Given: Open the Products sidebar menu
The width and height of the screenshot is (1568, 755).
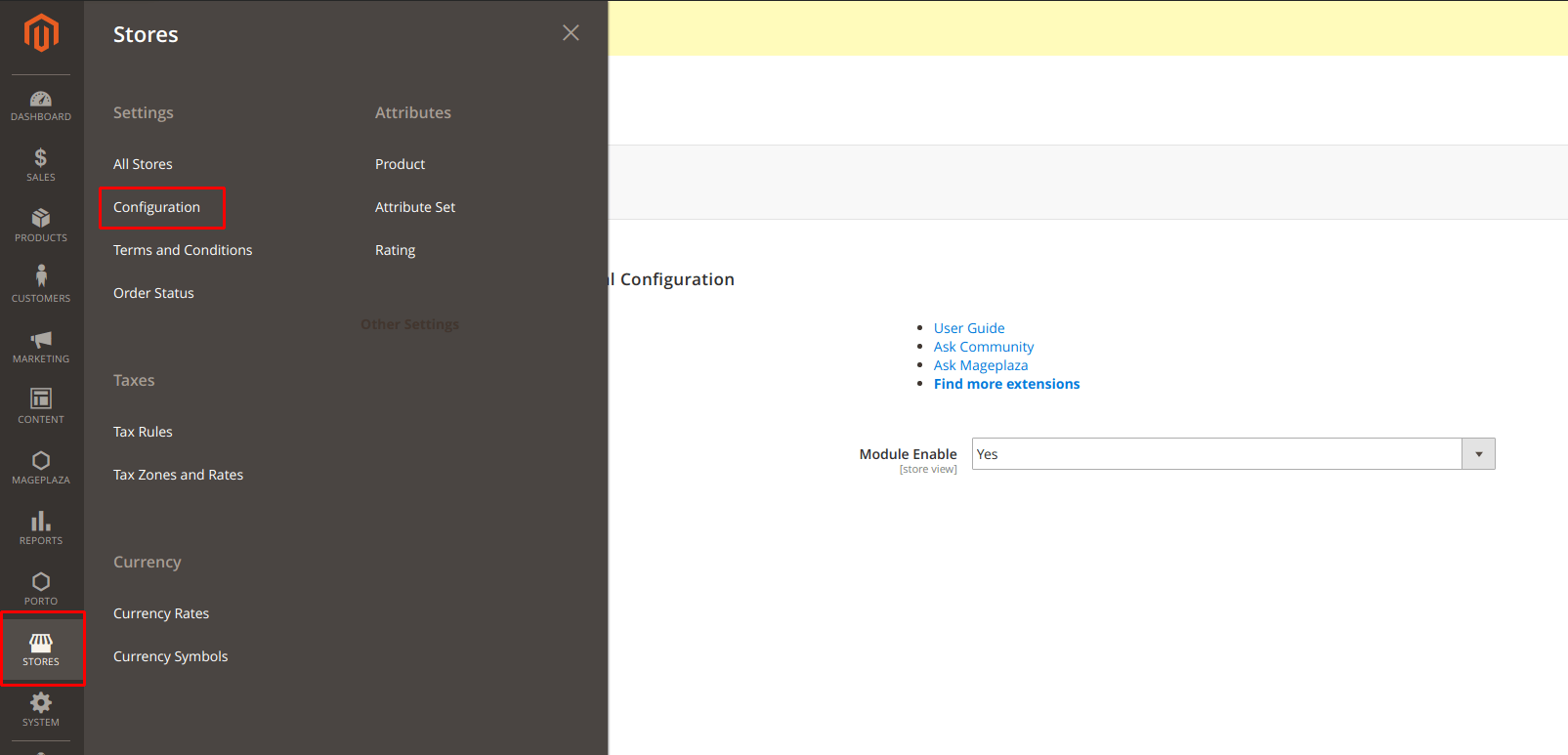Looking at the screenshot, I should [41, 226].
